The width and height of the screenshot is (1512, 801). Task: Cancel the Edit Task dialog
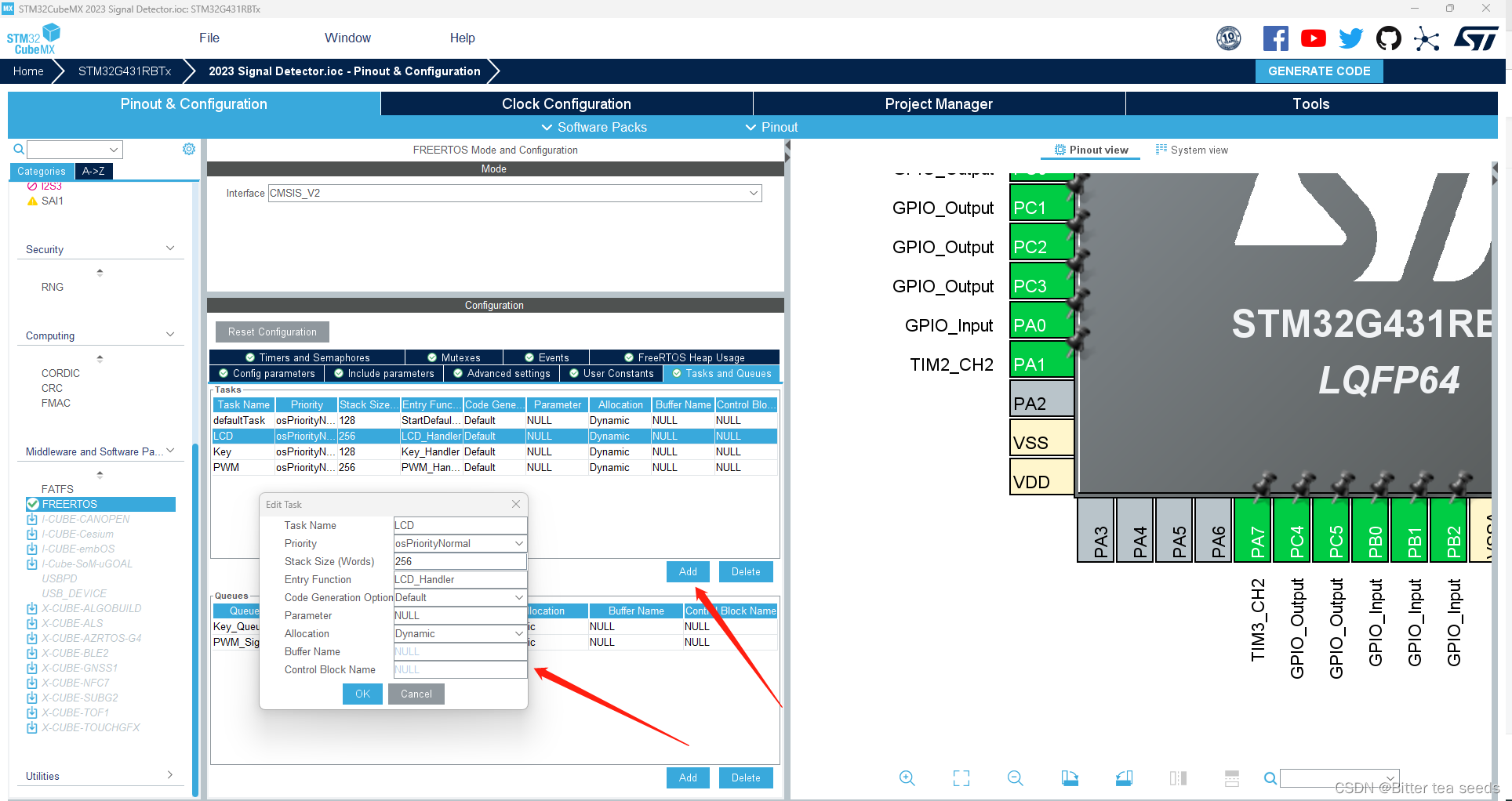(416, 694)
